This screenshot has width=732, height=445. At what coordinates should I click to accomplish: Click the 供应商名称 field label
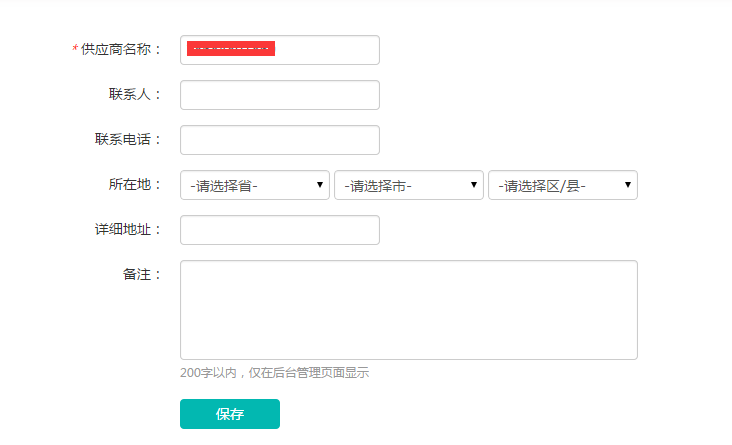[x=121, y=50]
